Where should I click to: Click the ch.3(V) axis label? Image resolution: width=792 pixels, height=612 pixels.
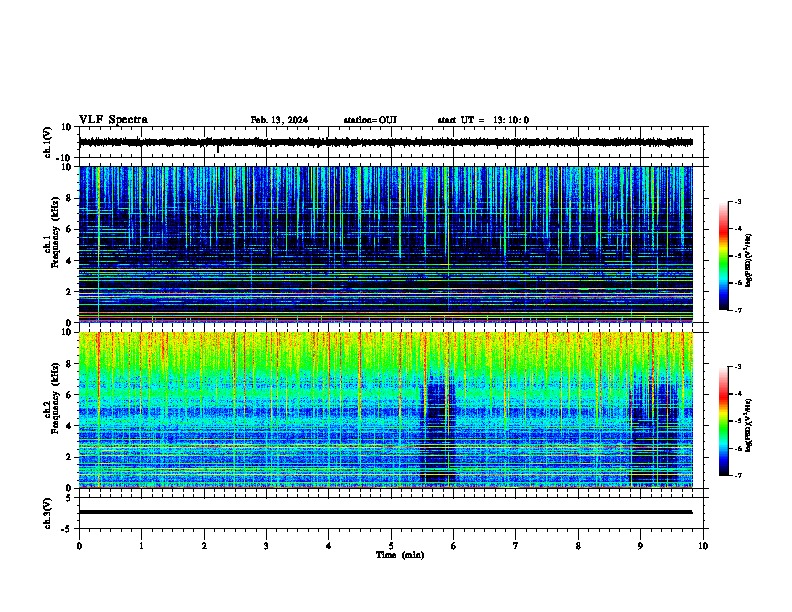pos(48,513)
